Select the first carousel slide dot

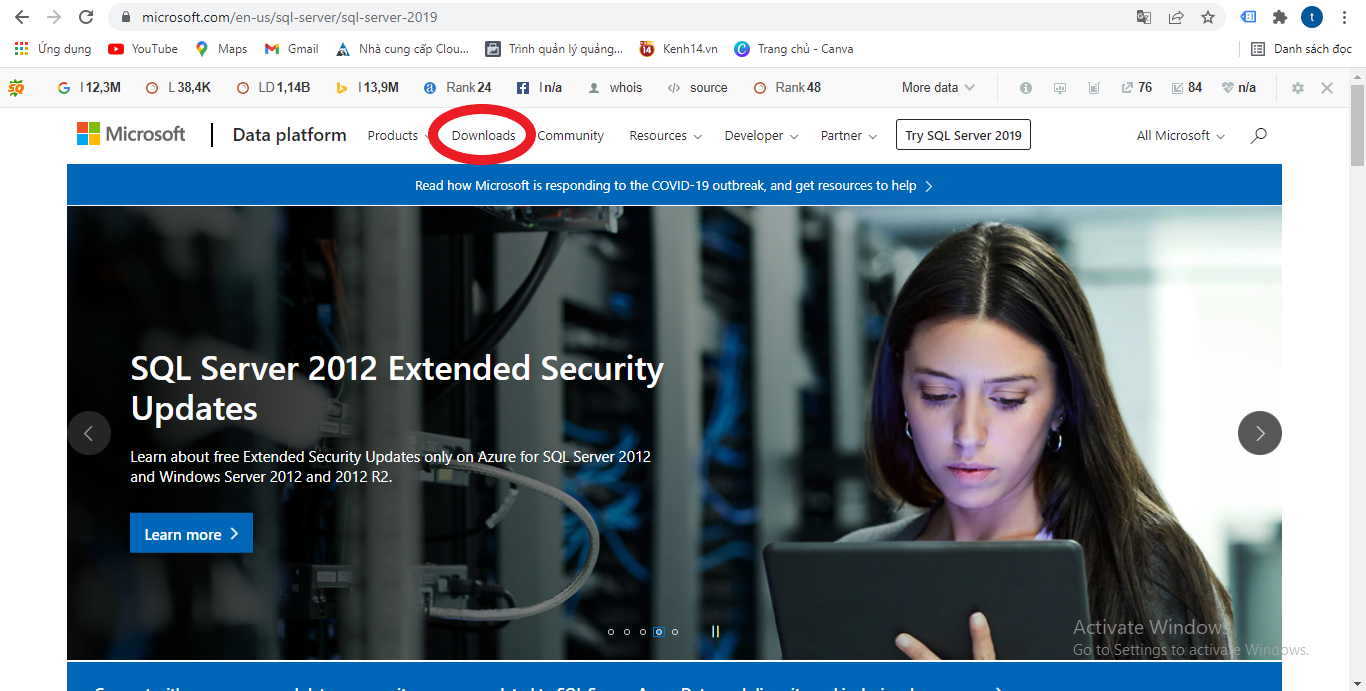click(x=611, y=632)
